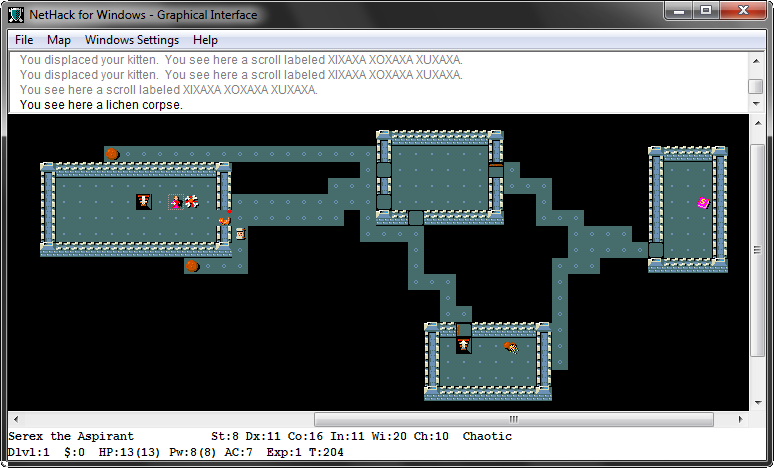Click the map vertical scrollbar thumb
The height and width of the screenshot is (468, 774).
pos(758,250)
